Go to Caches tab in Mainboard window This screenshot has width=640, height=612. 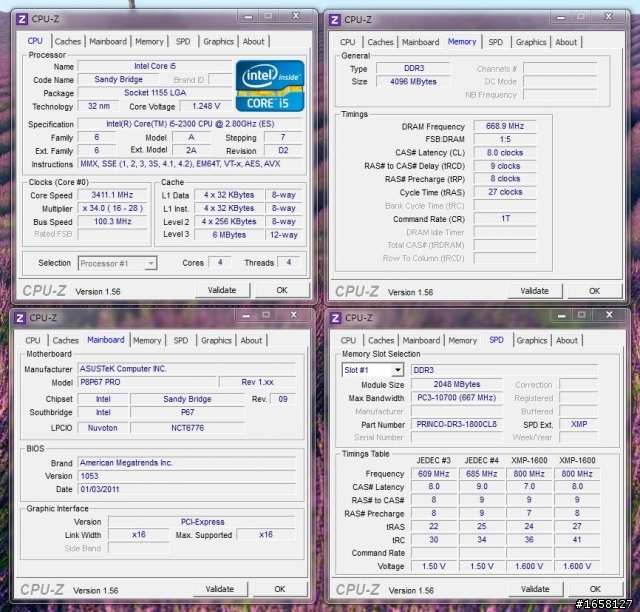[x=66, y=340]
